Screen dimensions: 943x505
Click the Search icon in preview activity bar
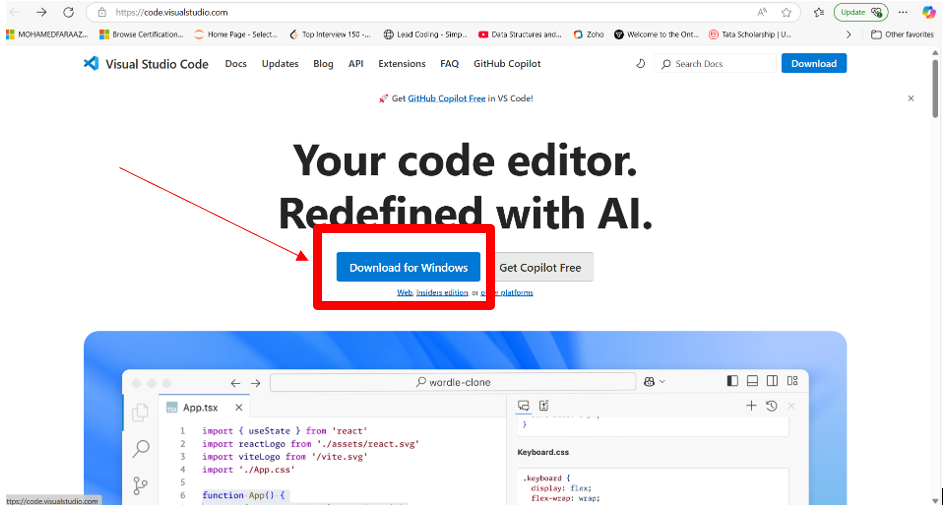tap(141, 448)
